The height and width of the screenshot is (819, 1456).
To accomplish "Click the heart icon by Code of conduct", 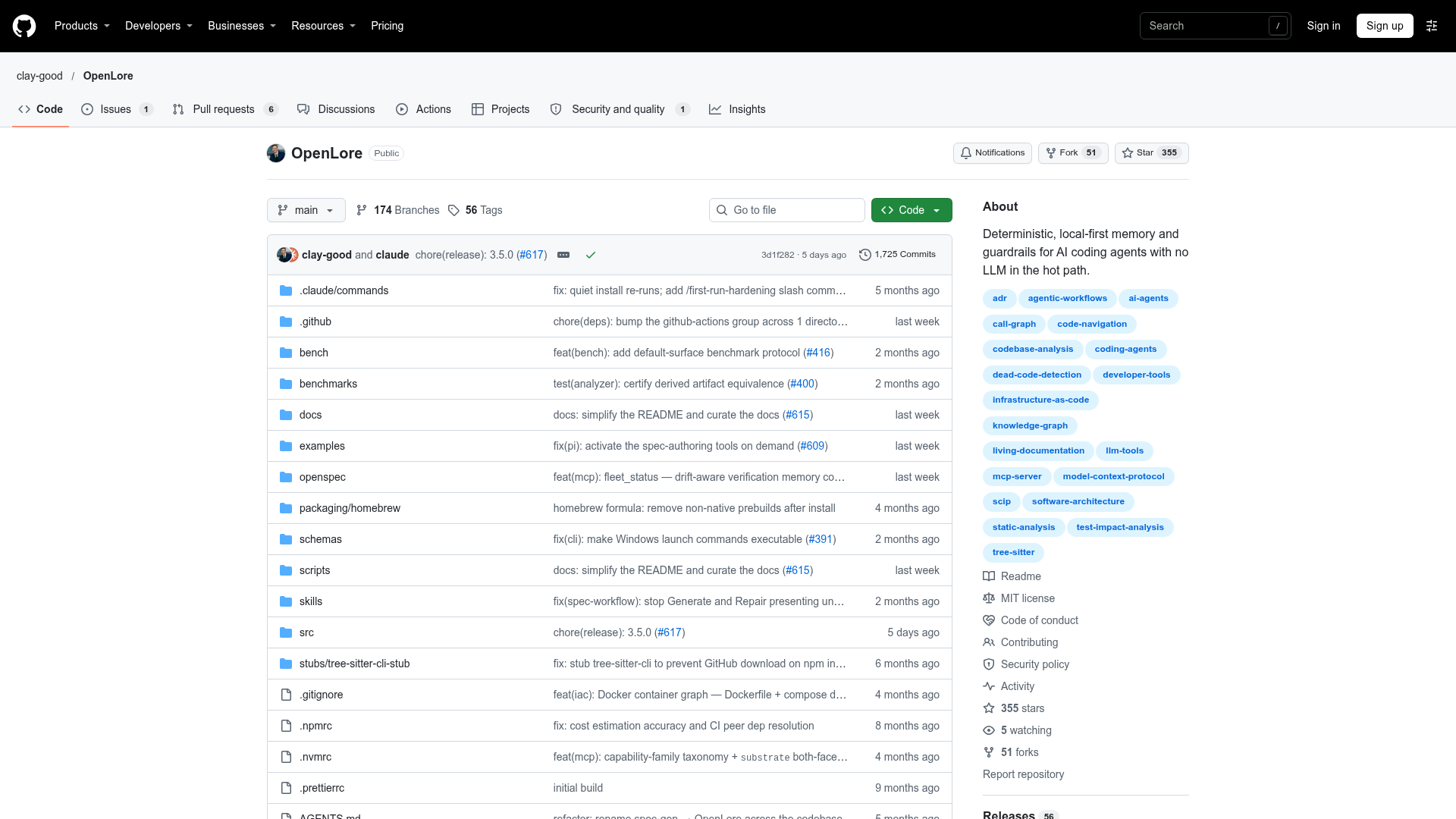I will [989, 620].
